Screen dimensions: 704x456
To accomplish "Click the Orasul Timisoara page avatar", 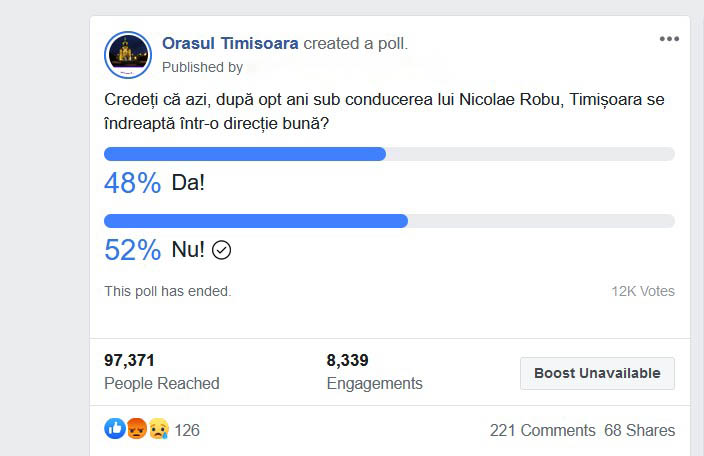I will coord(128,54).
